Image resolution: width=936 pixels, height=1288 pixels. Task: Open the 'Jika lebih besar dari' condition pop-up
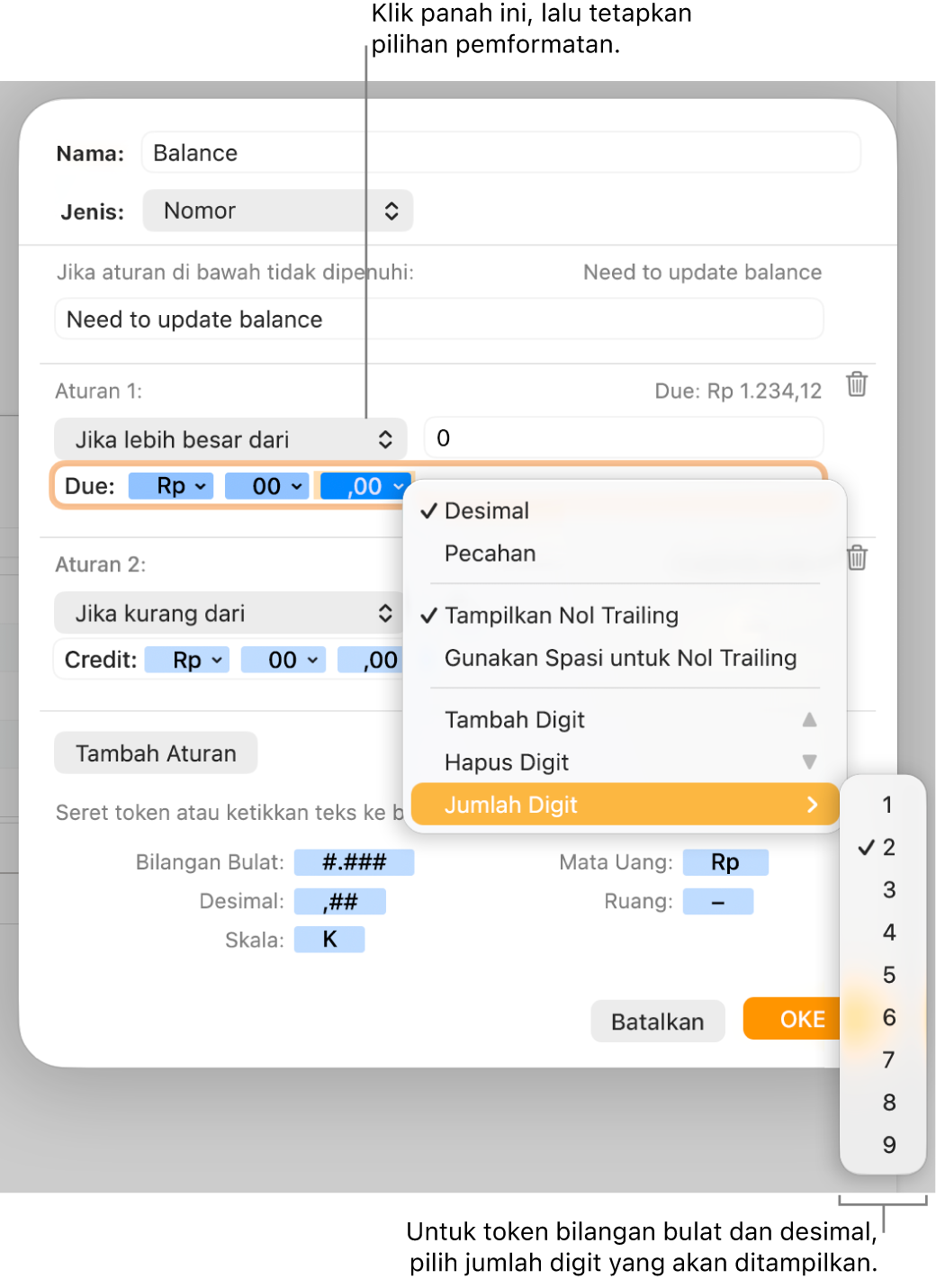(x=231, y=439)
